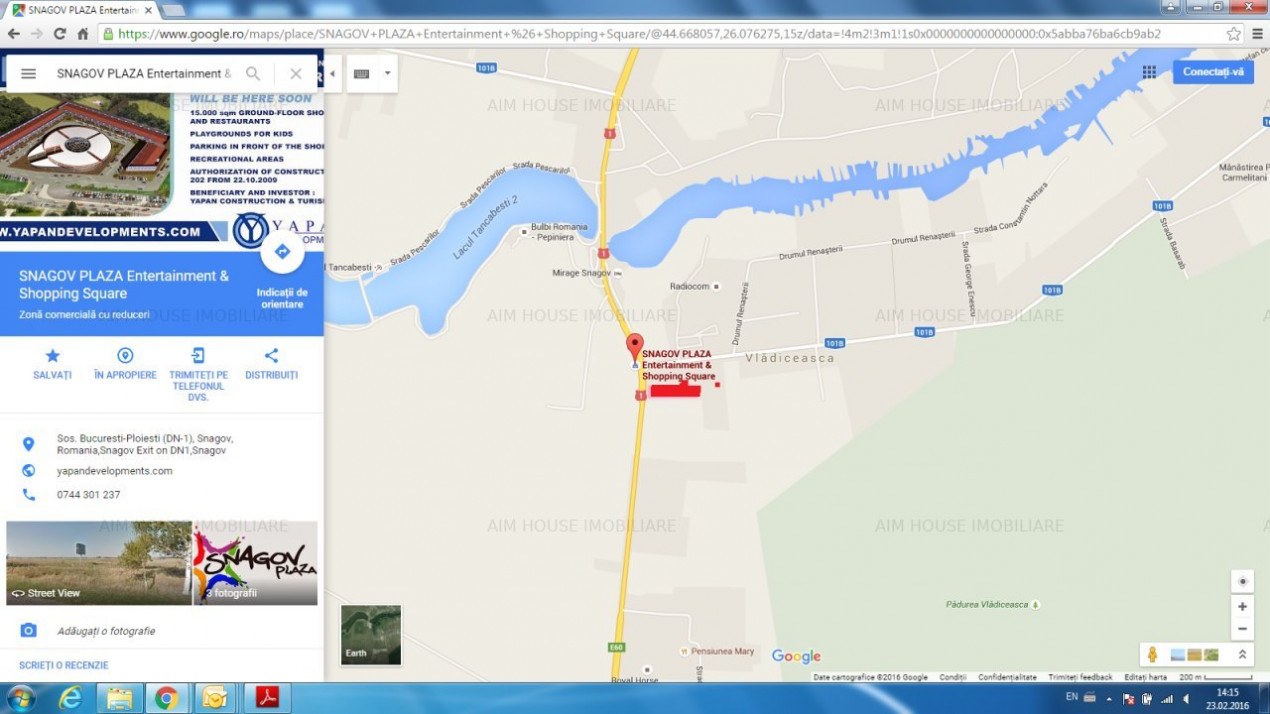1270x714 pixels.
Task: Switch to Chrome taskbar button
Action: pos(166,698)
